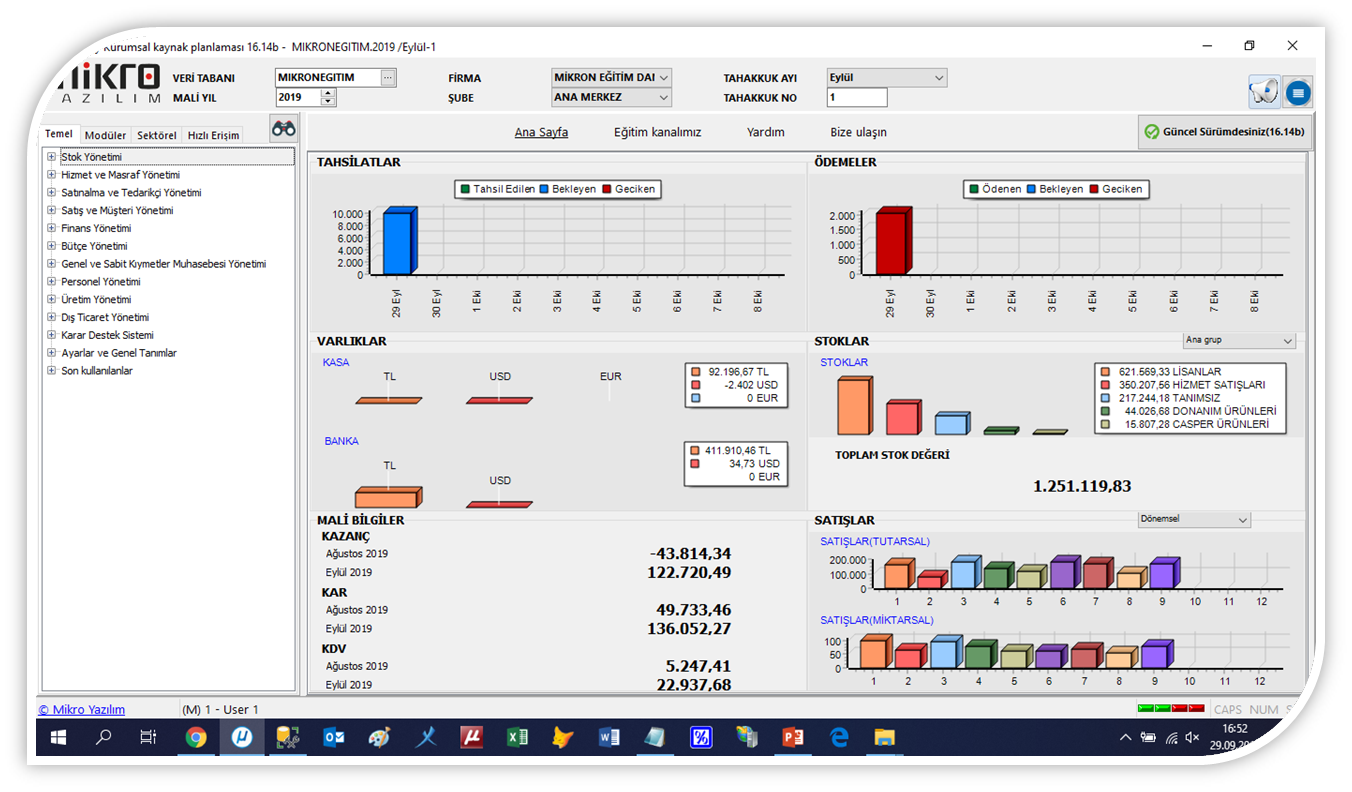1352x792 pixels.
Task: Expand the Personel Yönetimi tree node
Action: [51, 282]
